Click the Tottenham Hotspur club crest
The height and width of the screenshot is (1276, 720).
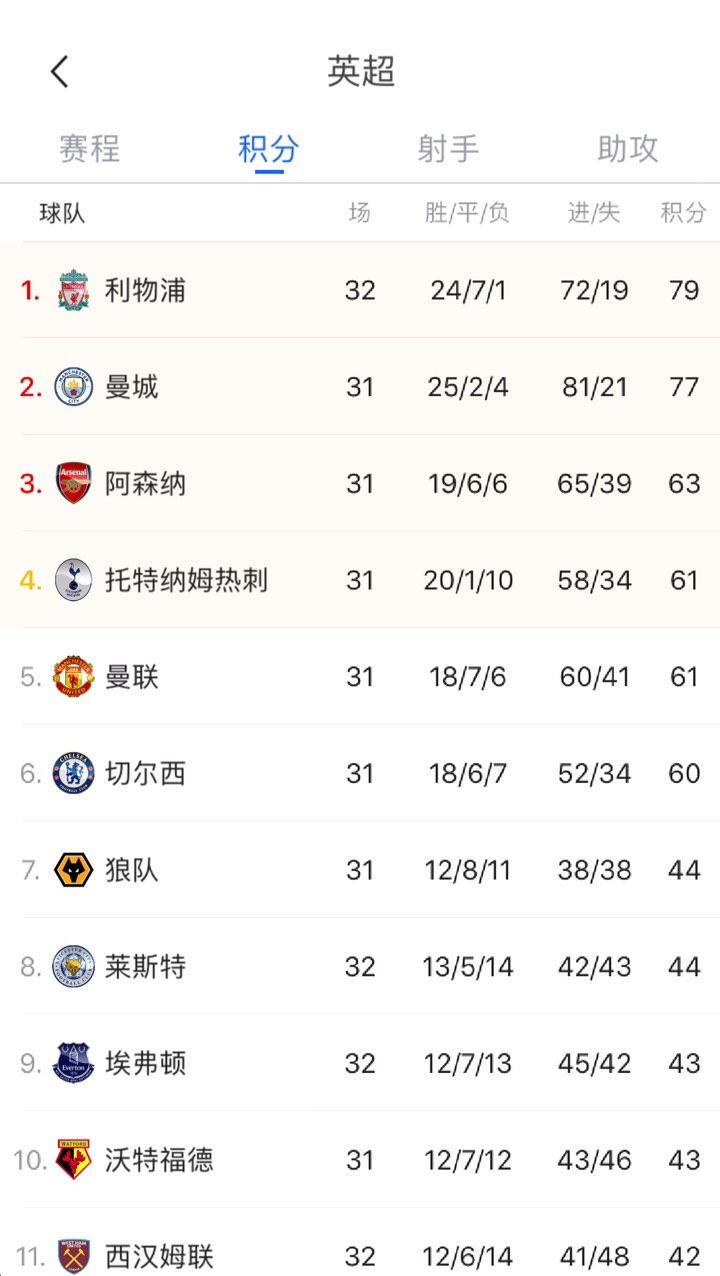(x=74, y=580)
